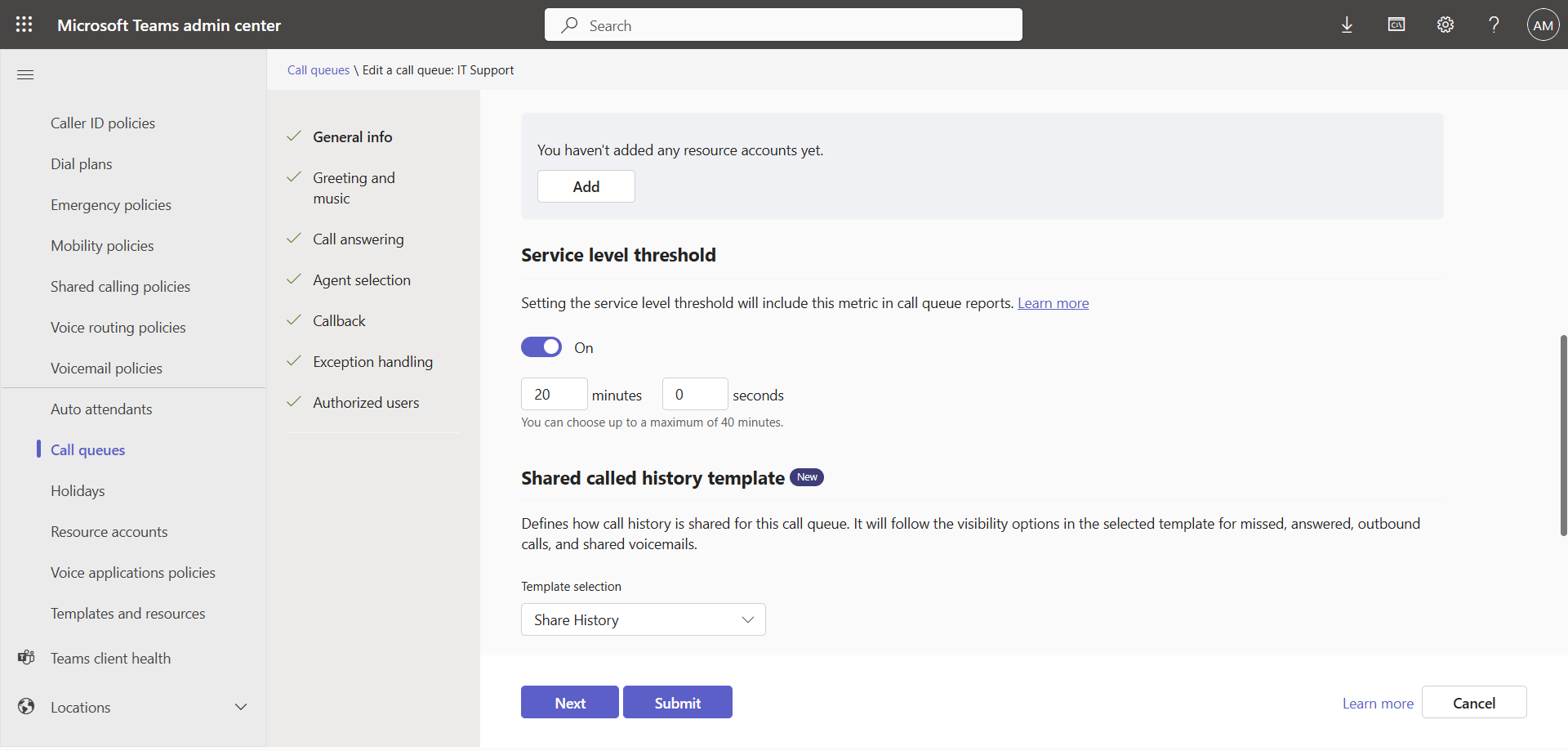Select Auto attendants in the sidebar
This screenshot has width=1568, height=751.
point(101,409)
